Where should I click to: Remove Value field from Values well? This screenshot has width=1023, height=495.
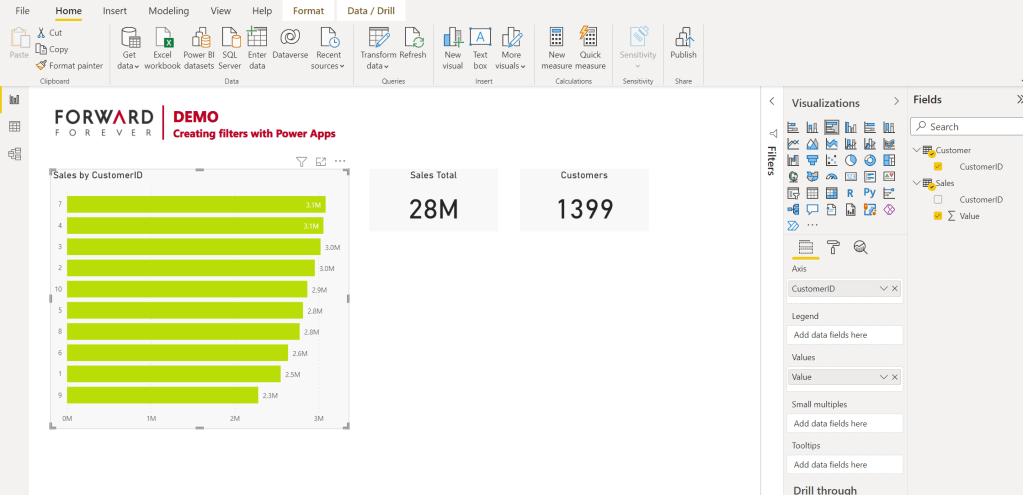[895, 377]
